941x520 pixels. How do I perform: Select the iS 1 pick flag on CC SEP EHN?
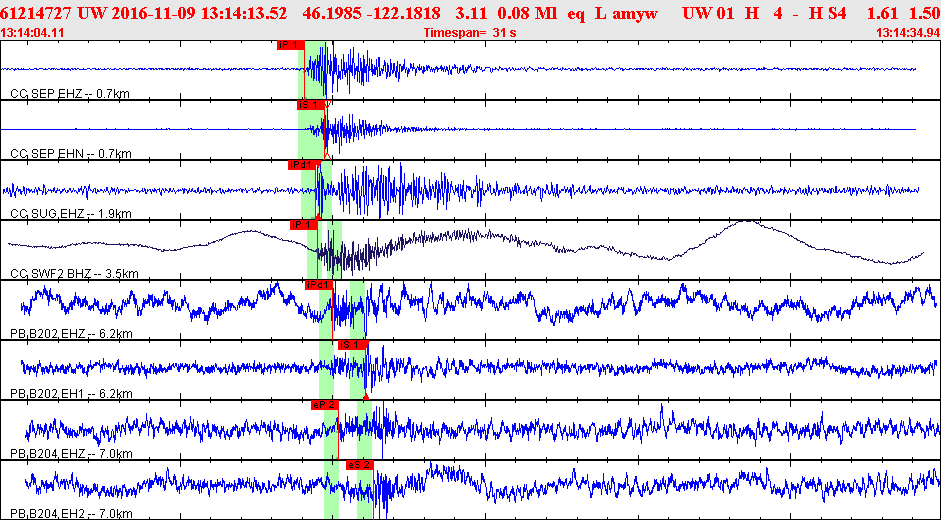pos(311,105)
